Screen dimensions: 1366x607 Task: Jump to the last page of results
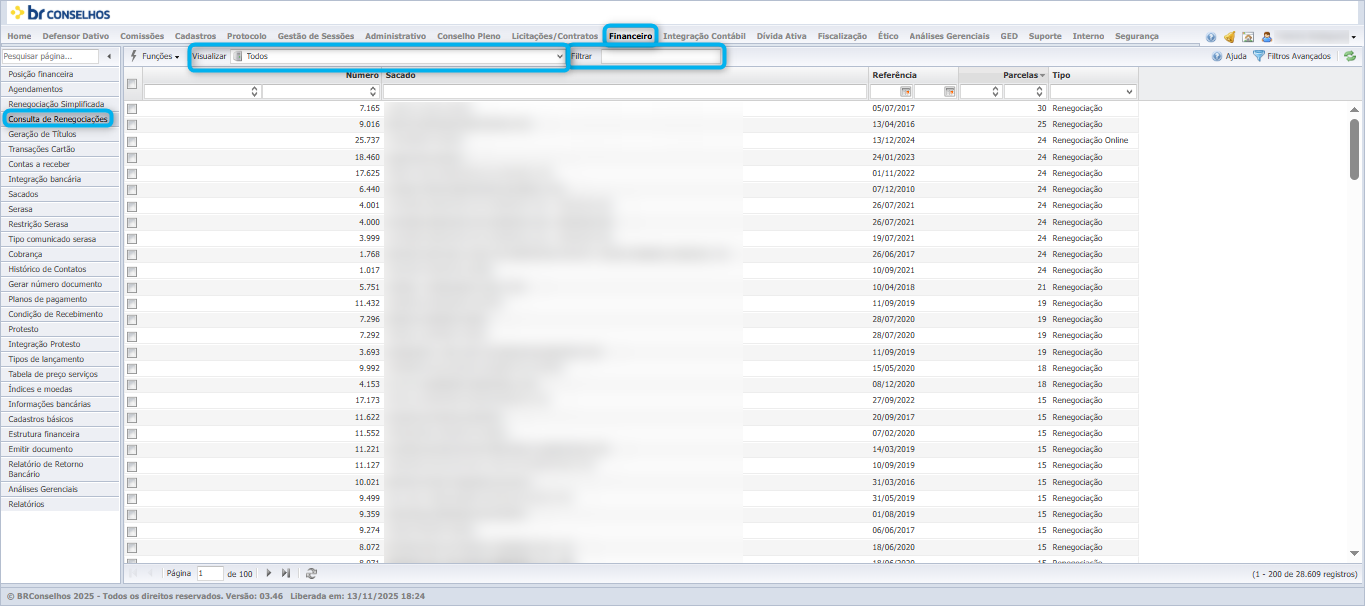[x=286, y=573]
